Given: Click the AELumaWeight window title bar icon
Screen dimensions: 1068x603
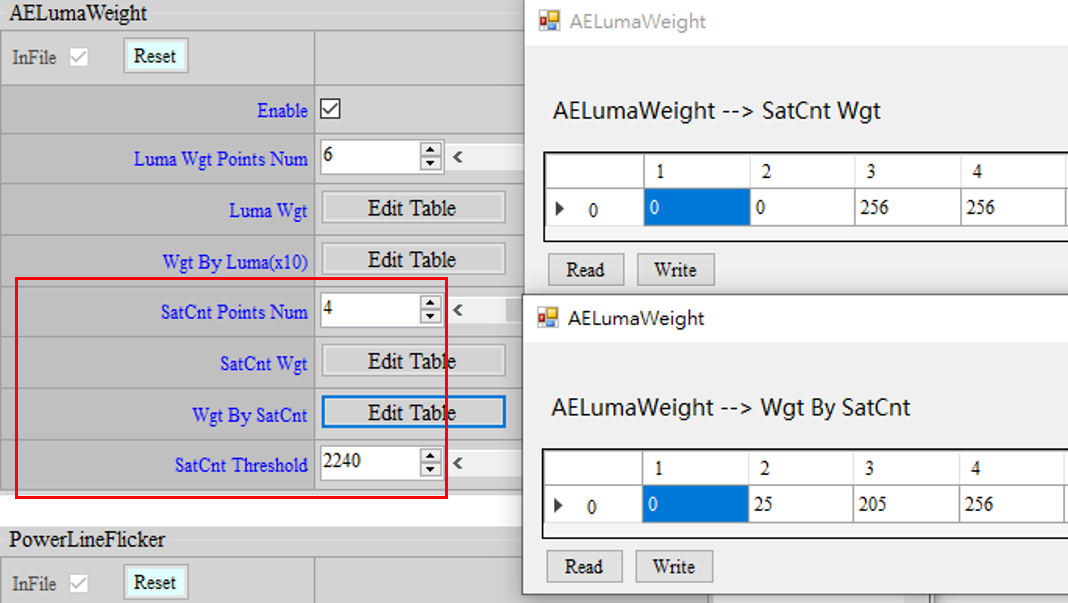Looking at the screenshot, I should point(548,20).
